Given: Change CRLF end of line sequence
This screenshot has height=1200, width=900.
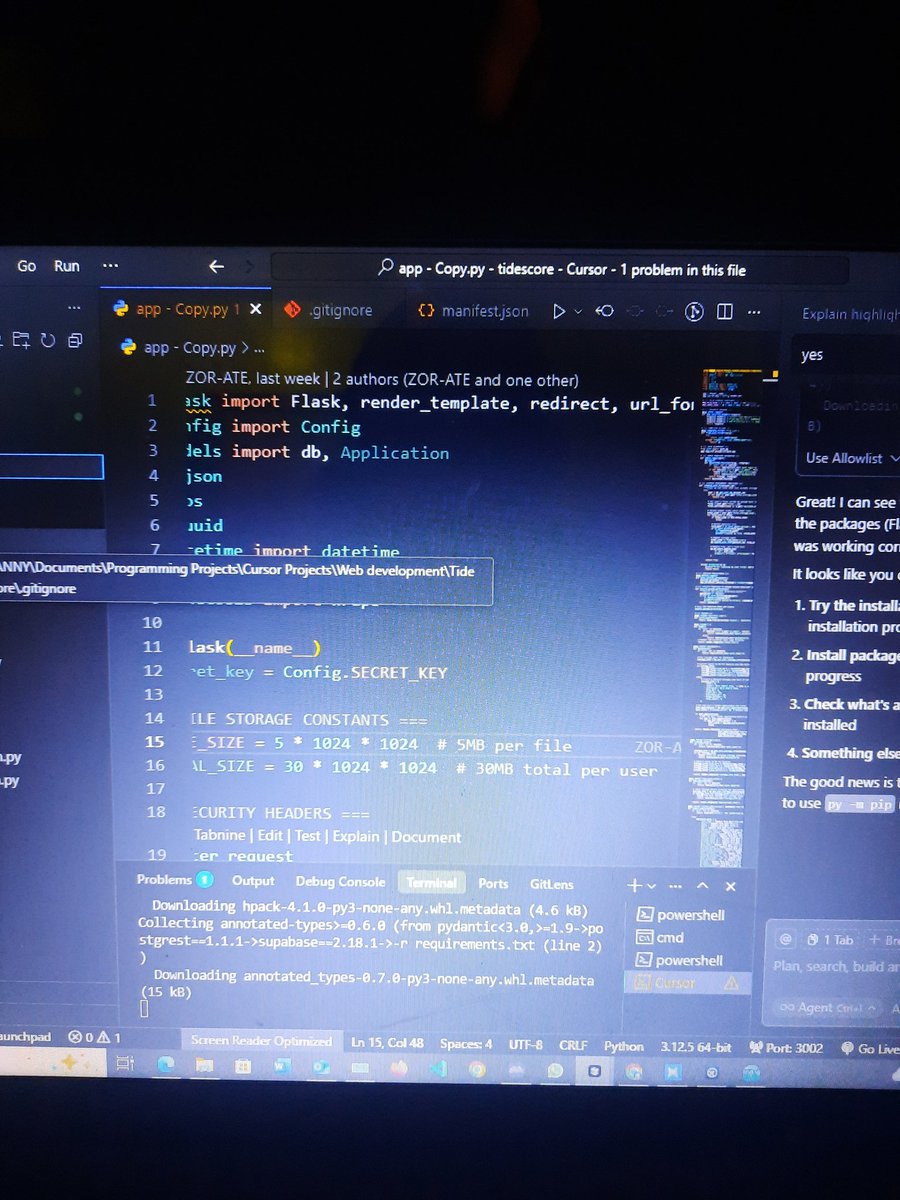Looking at the screenshot, I should click(573, 1045).
